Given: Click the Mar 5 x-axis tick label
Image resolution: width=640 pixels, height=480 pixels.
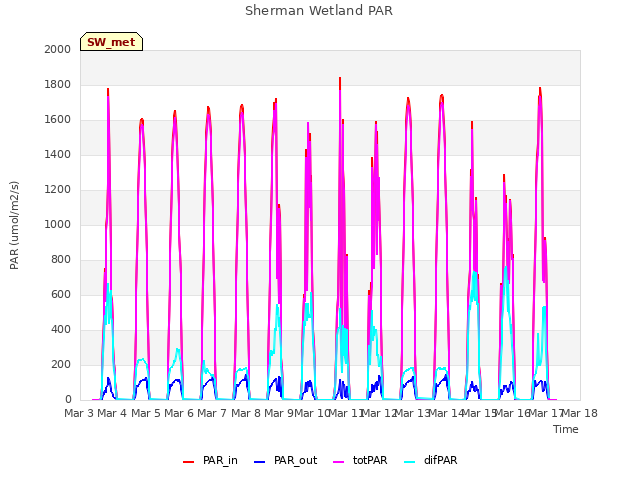Looking at the screenshot, I should point(145,413).
